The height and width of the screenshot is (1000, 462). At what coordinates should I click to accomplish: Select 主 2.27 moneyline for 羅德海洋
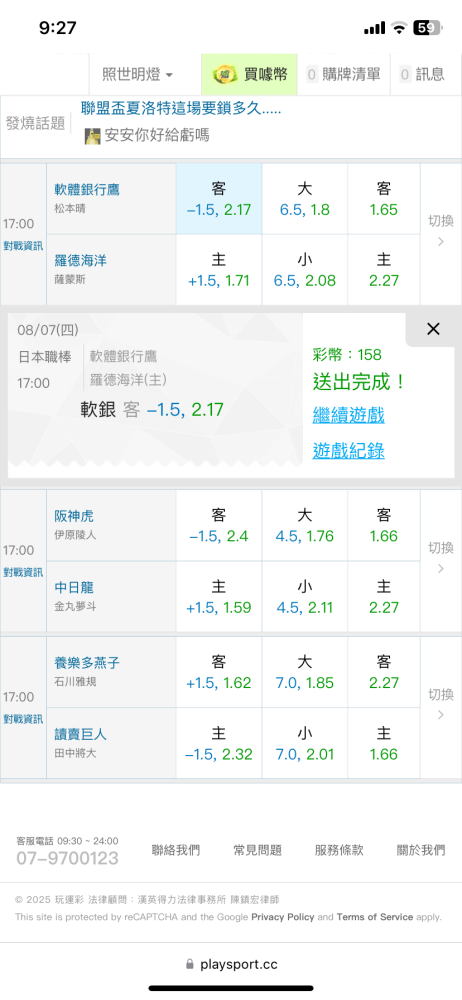pos(384,270)
